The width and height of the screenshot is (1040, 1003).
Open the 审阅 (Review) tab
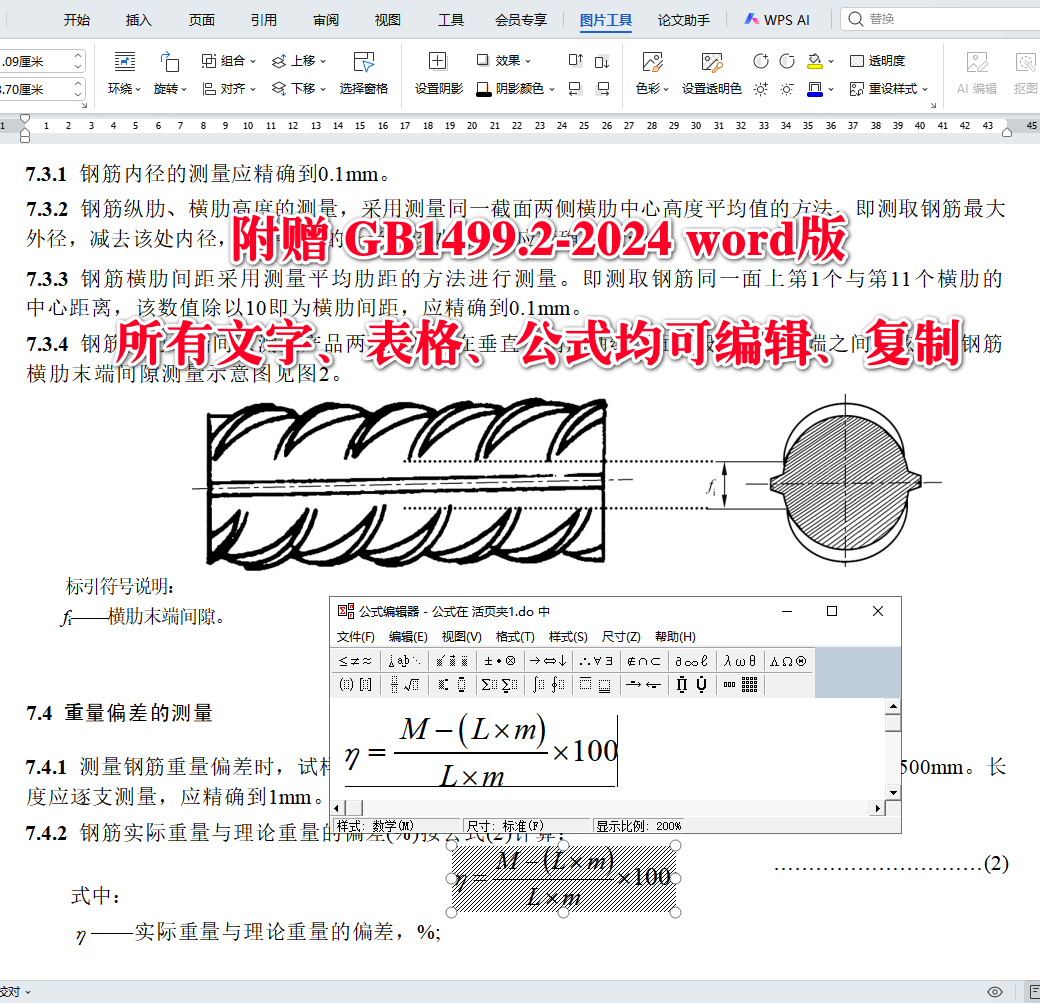click(x=326, y=20)
